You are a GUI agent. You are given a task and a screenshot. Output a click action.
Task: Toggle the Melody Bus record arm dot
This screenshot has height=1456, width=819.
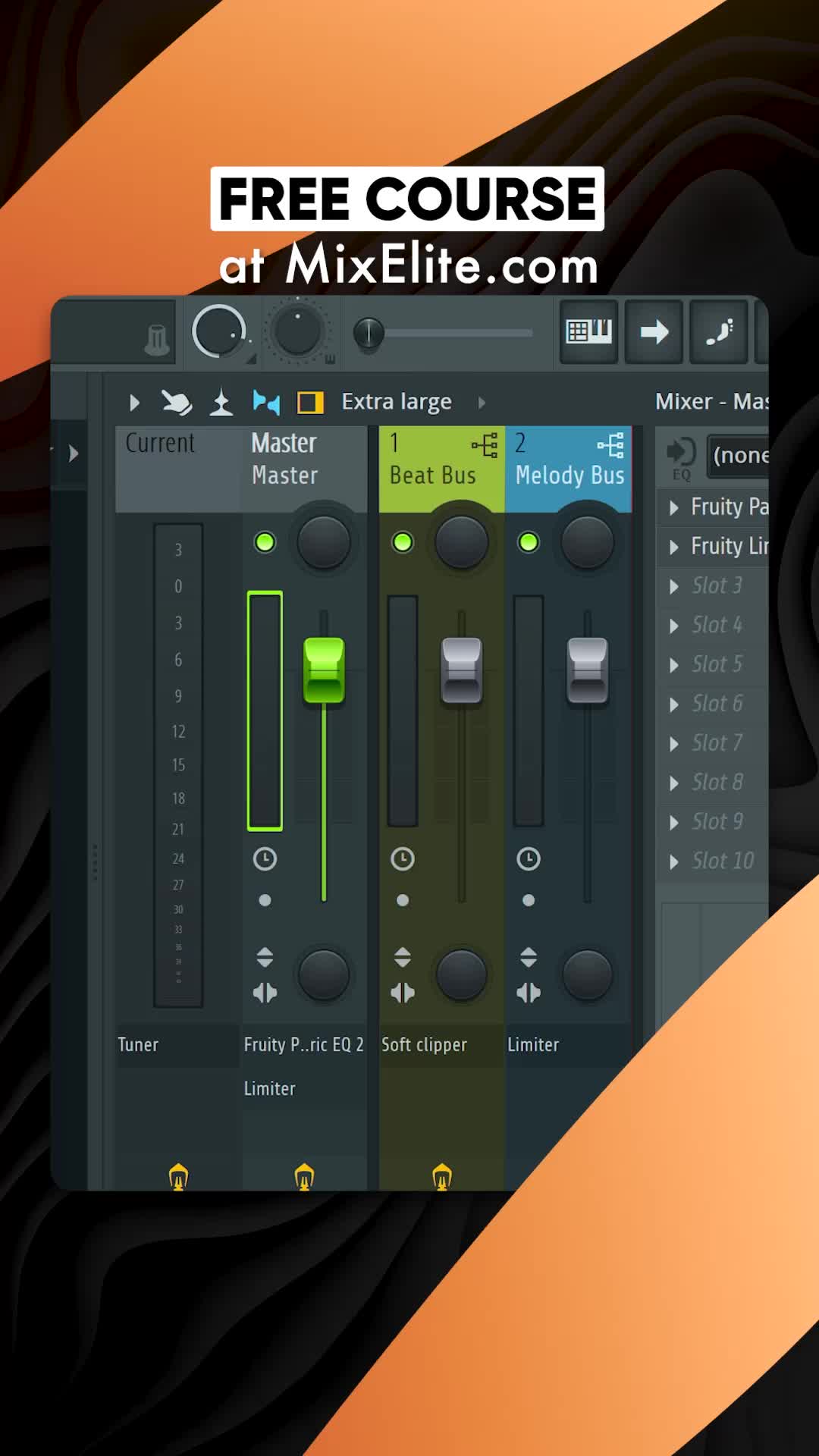point(529,900)
